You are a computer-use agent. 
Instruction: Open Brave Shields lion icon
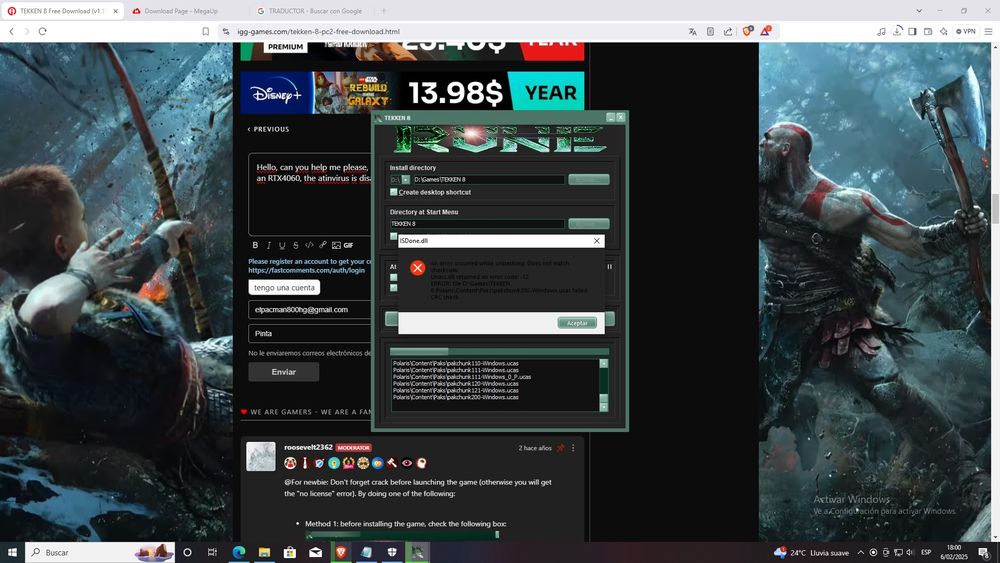(747, 31)
